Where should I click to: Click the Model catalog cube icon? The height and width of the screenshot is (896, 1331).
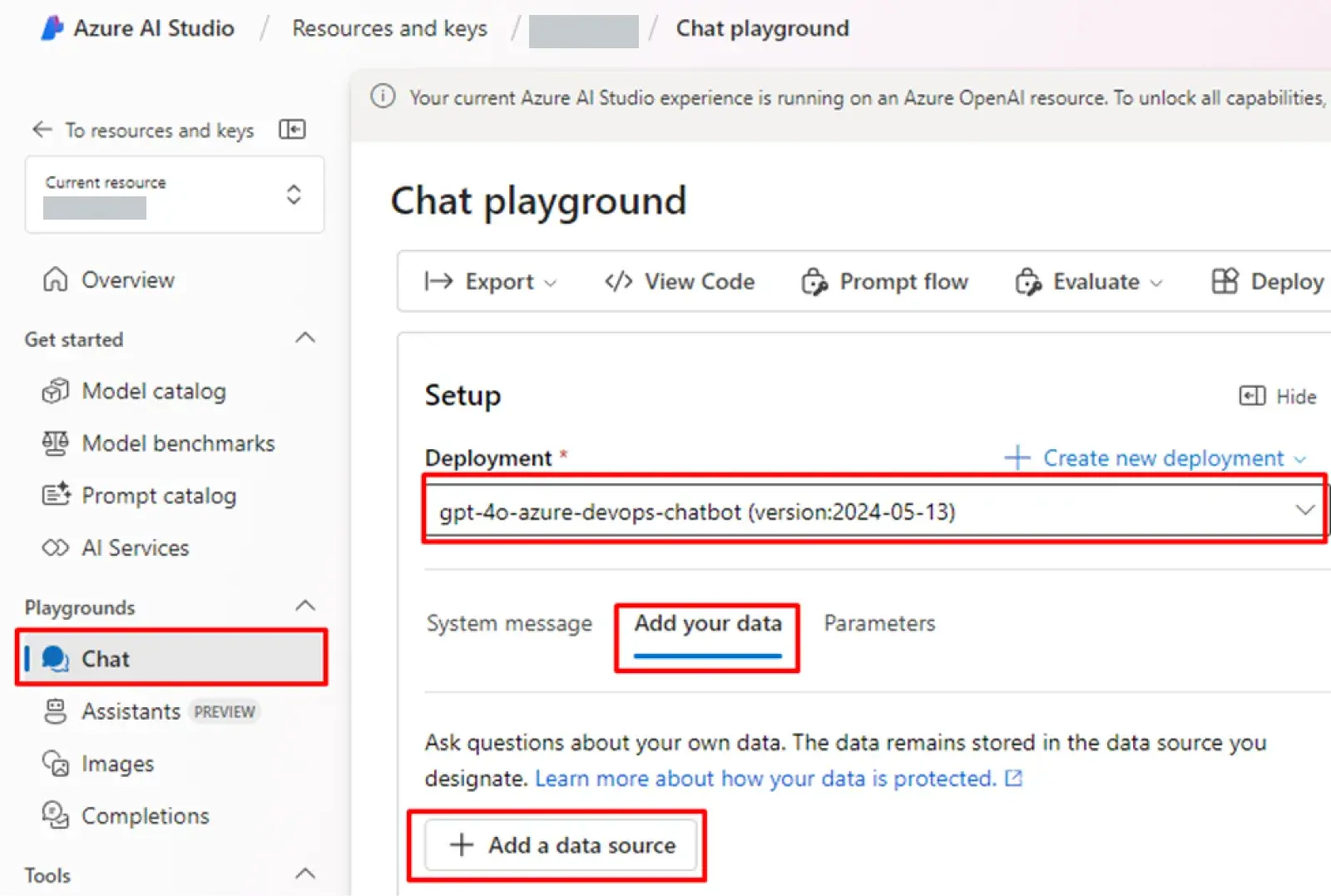[55, 391]
